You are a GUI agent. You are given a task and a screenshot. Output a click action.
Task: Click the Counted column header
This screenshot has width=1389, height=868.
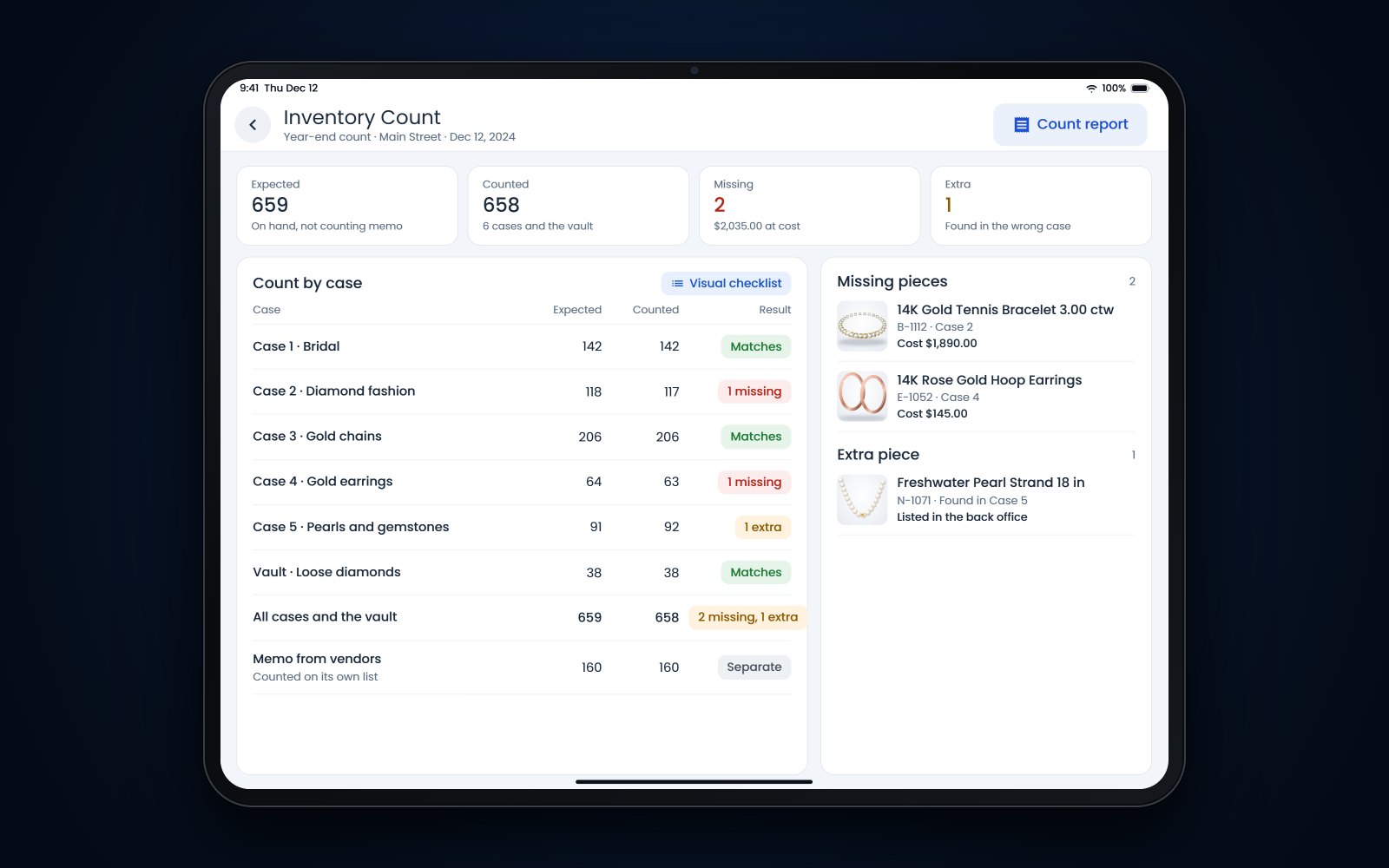655,310
